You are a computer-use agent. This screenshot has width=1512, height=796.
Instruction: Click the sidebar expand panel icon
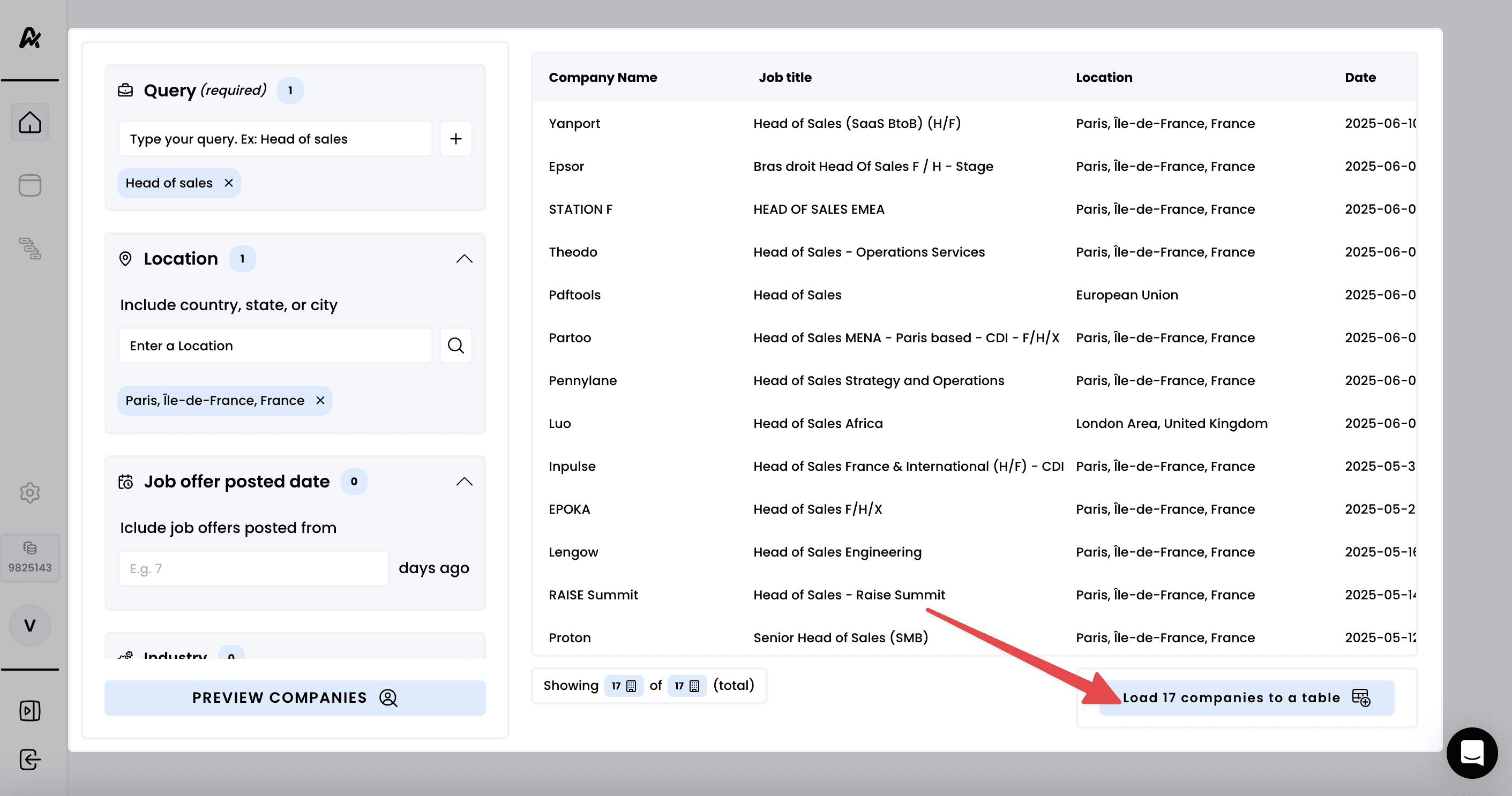[x=29, y=711]
